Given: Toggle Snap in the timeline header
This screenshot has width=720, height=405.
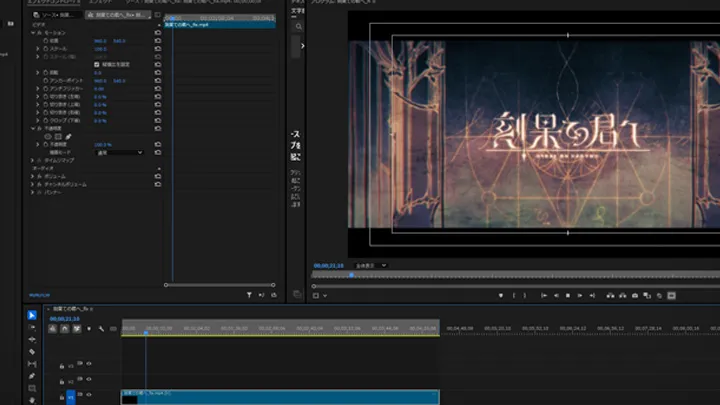Looking at the screenshot, I should point(65,329).
